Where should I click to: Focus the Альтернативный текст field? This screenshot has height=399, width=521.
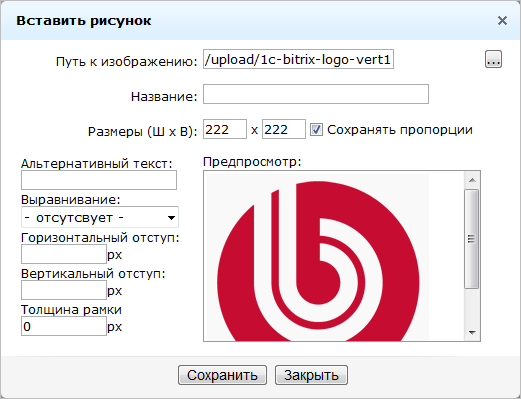click(x=99, y=180)
